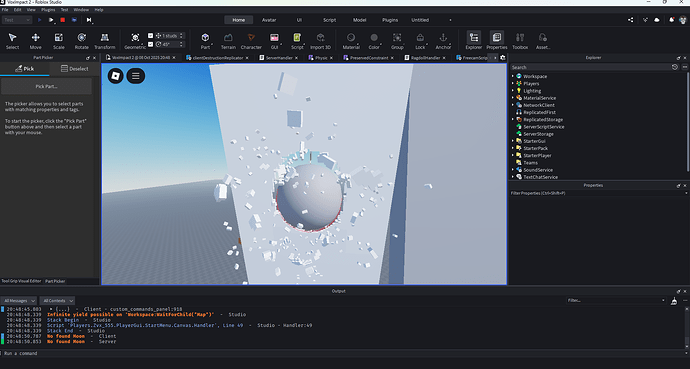Expand the StarterGui tree node
690x369 pixels.
[x=513, y=141]
